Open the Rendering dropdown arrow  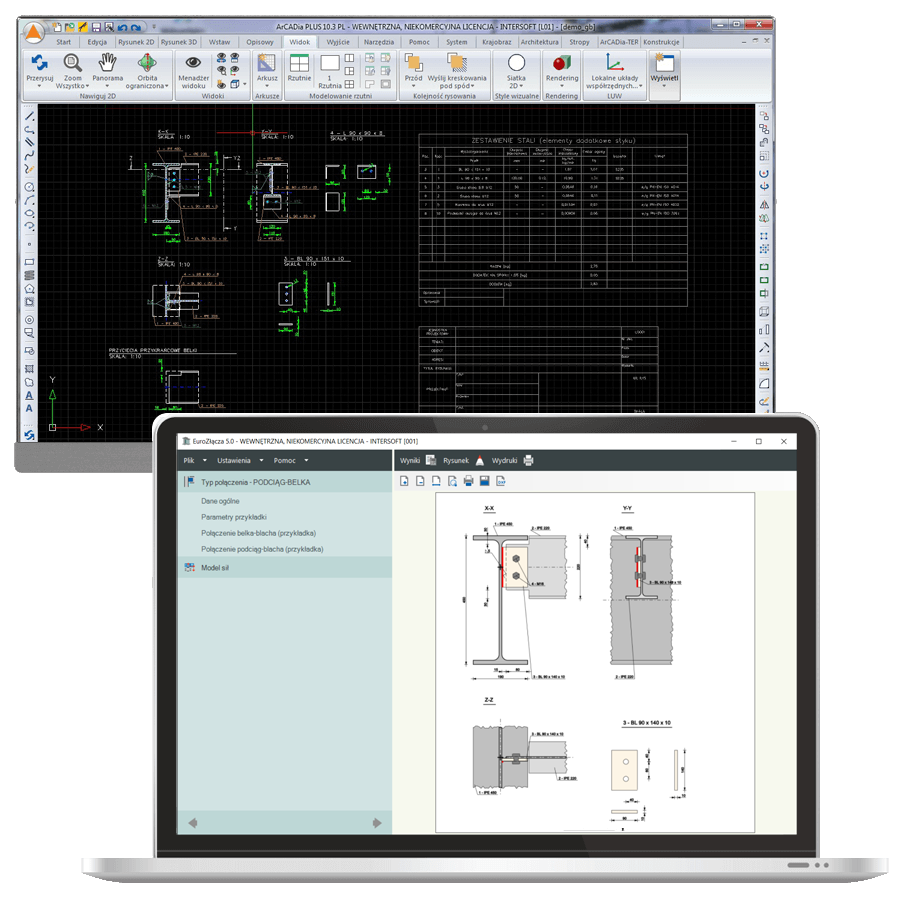(561, 86)
